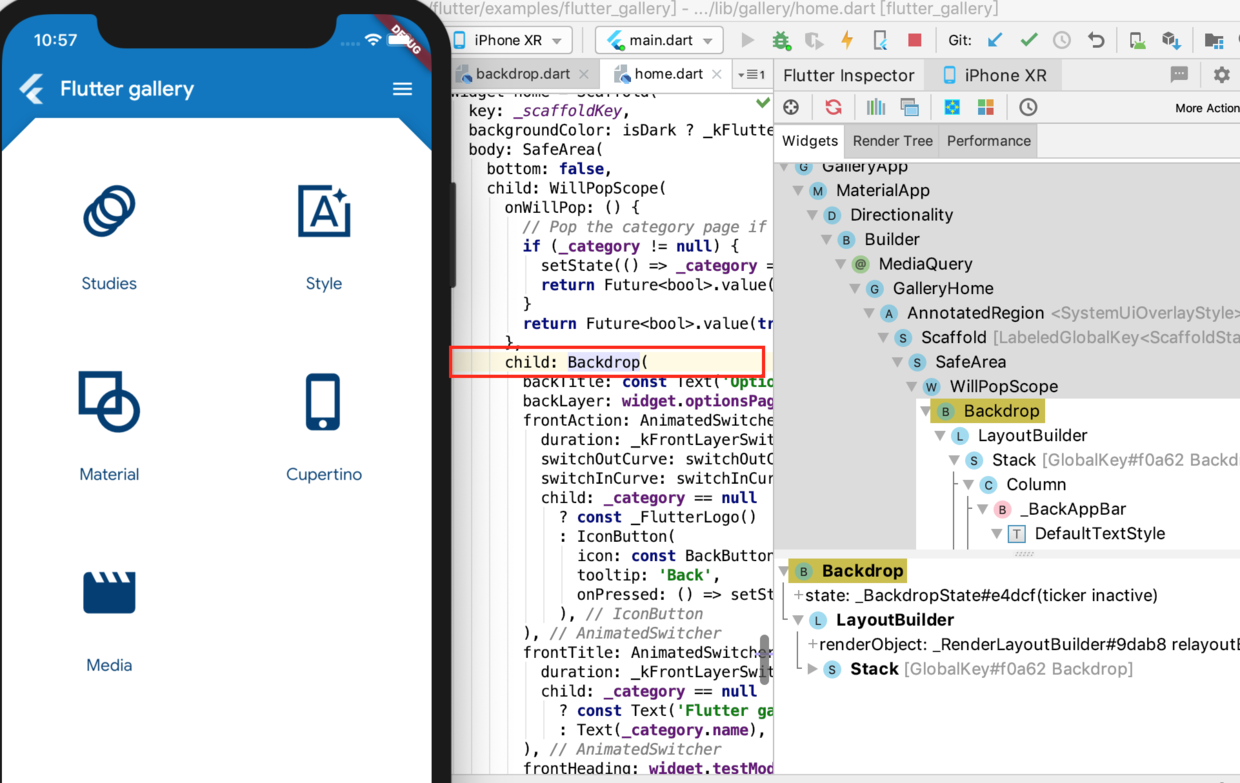Select _BackAppBar in widget tree

[x=1072, y=510]
